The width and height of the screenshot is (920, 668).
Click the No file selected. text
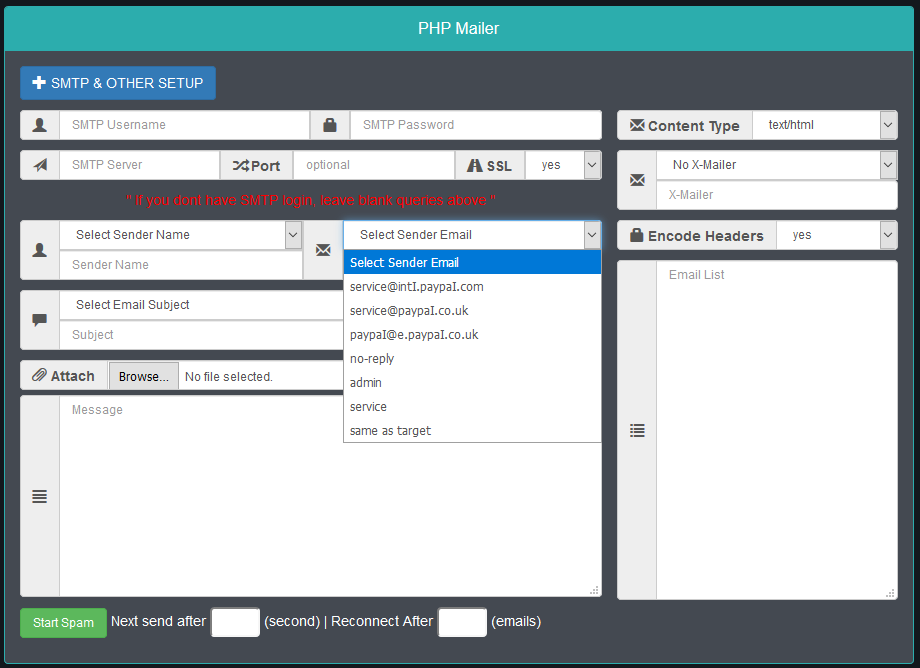tap(229, 377)
